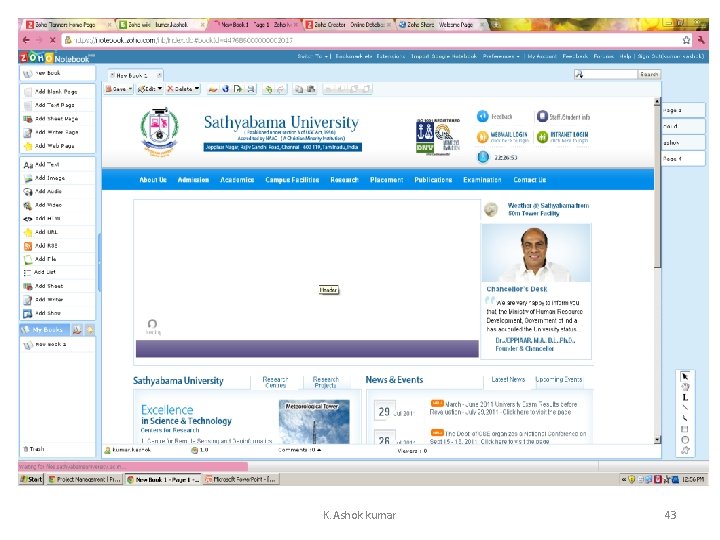Click Add Sheet Page in sidebar
Image resolution: width=720 pixels, height=540 pixels.
click(x=56, y=118)
